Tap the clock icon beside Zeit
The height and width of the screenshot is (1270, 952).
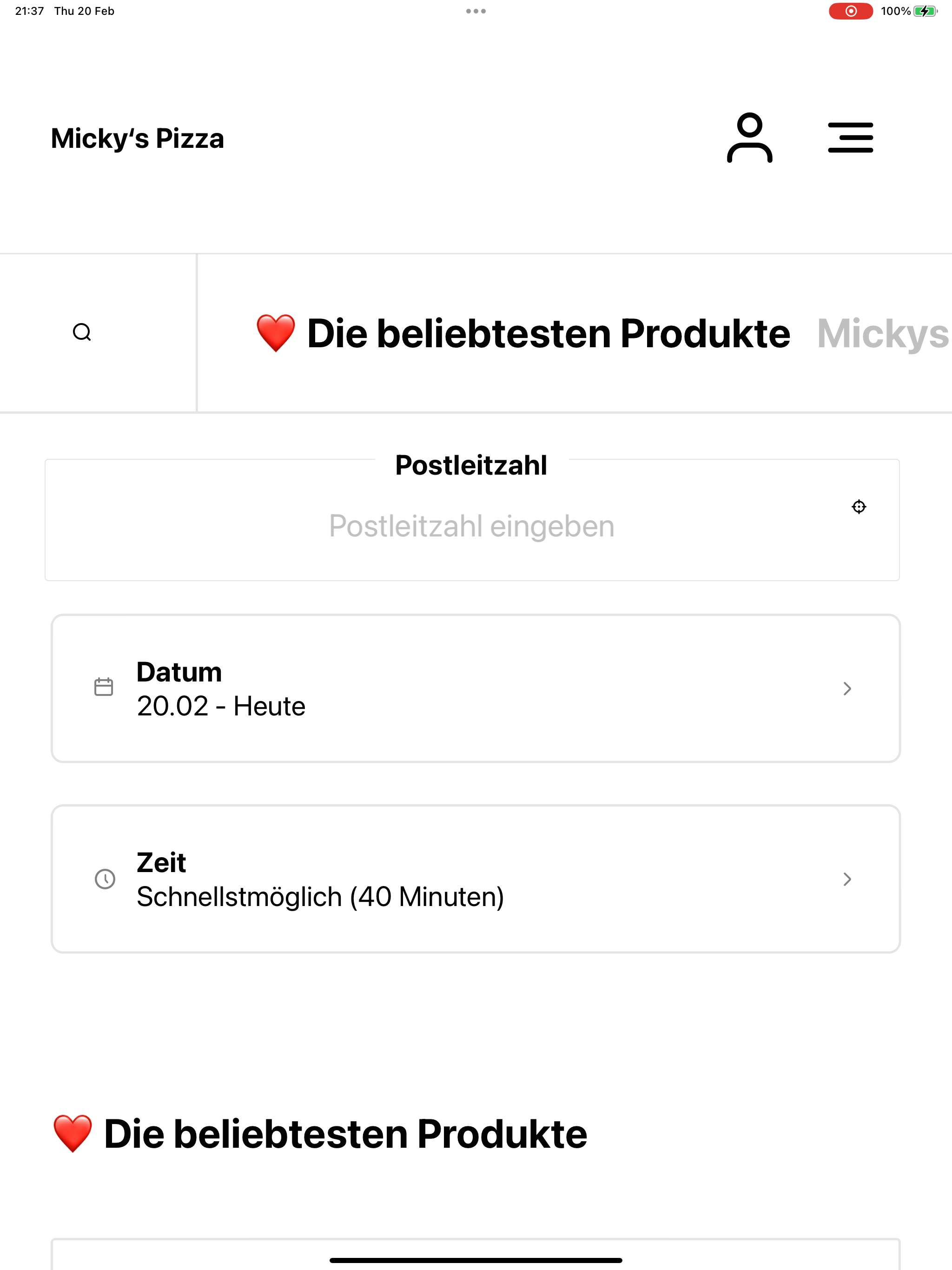pos(105,879)
